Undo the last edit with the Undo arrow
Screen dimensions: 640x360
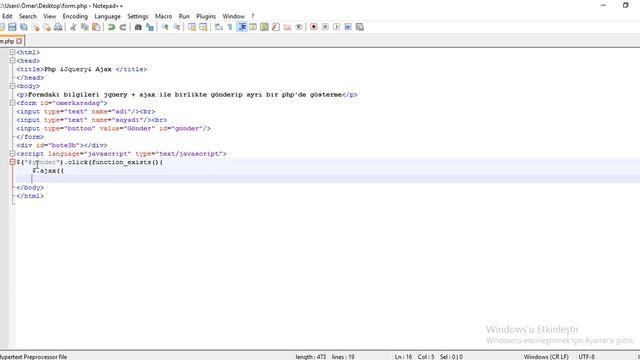111,27
